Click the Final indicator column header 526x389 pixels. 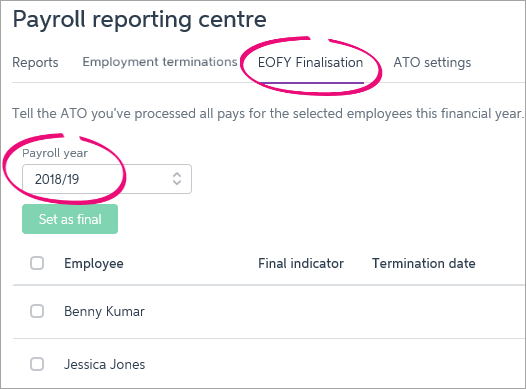[301, 264]
